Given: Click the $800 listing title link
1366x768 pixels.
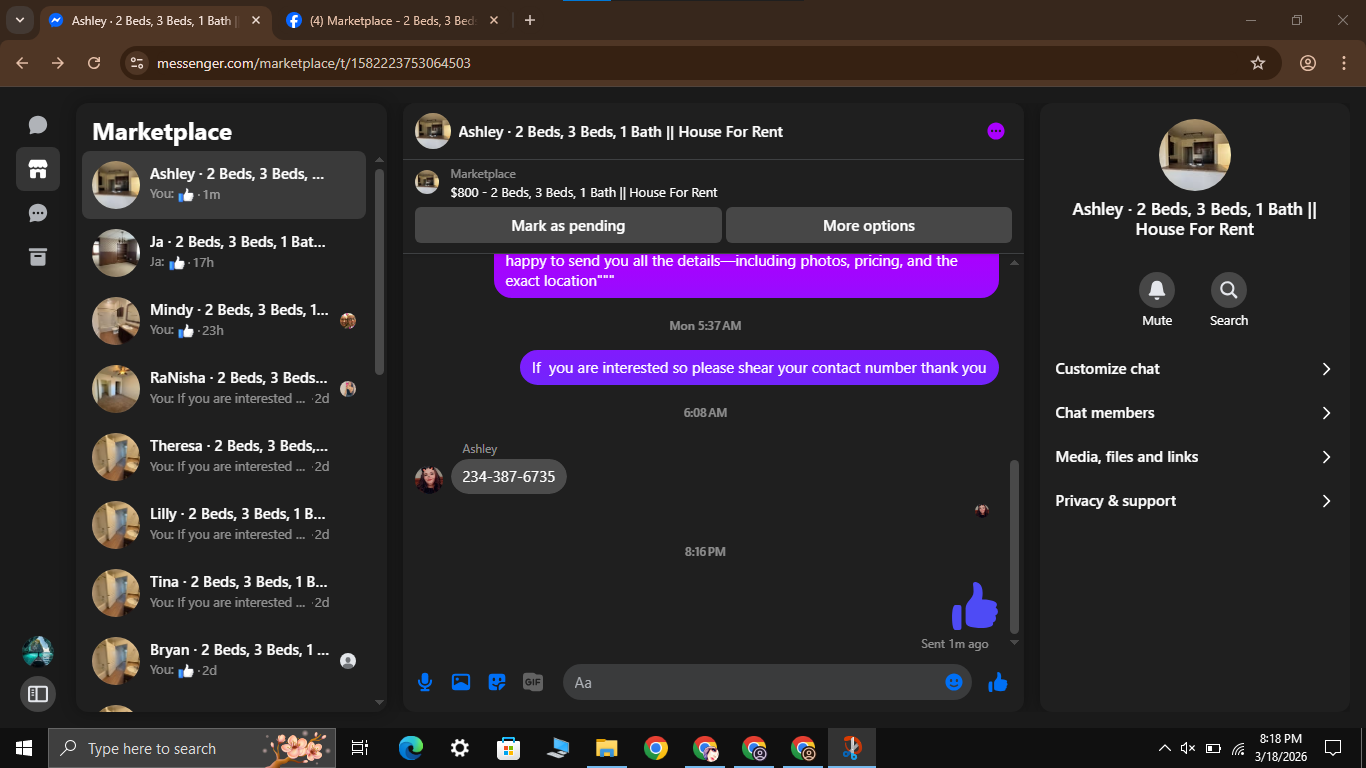Looking at the screenshot, I should 584,192.
